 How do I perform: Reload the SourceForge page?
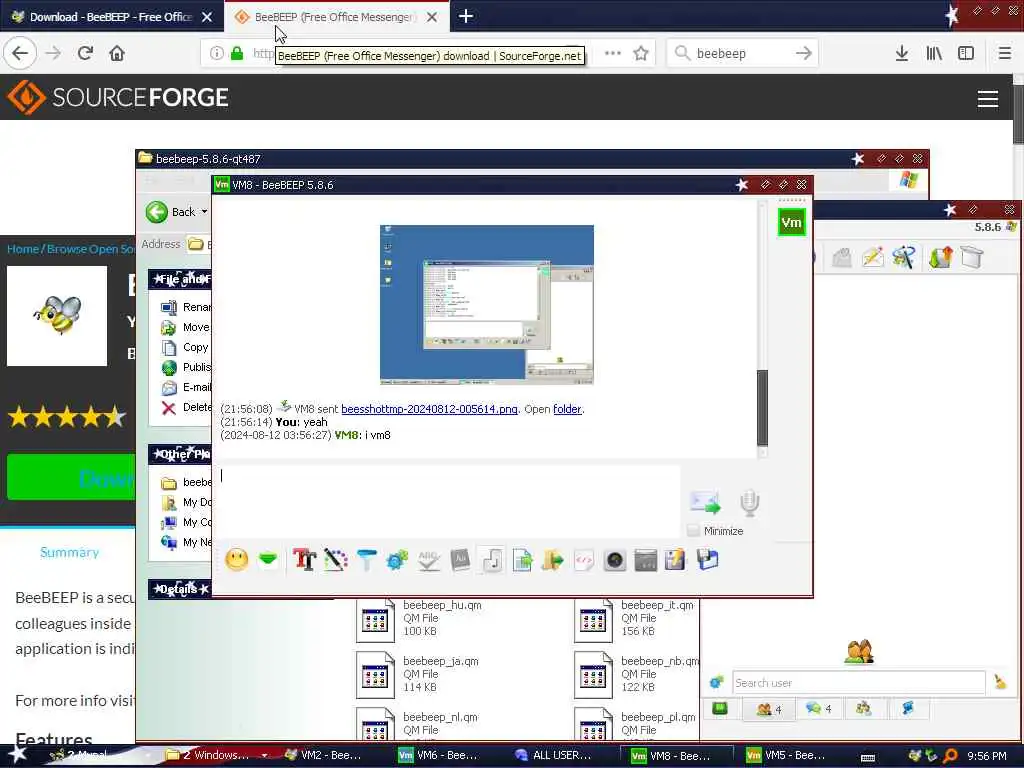click(85, 53)
